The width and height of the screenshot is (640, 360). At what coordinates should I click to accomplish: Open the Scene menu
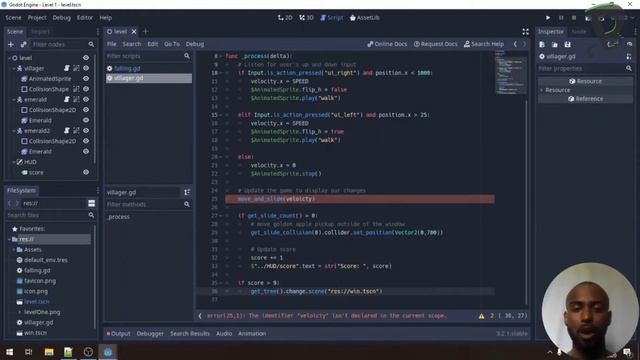coord(13,18)
